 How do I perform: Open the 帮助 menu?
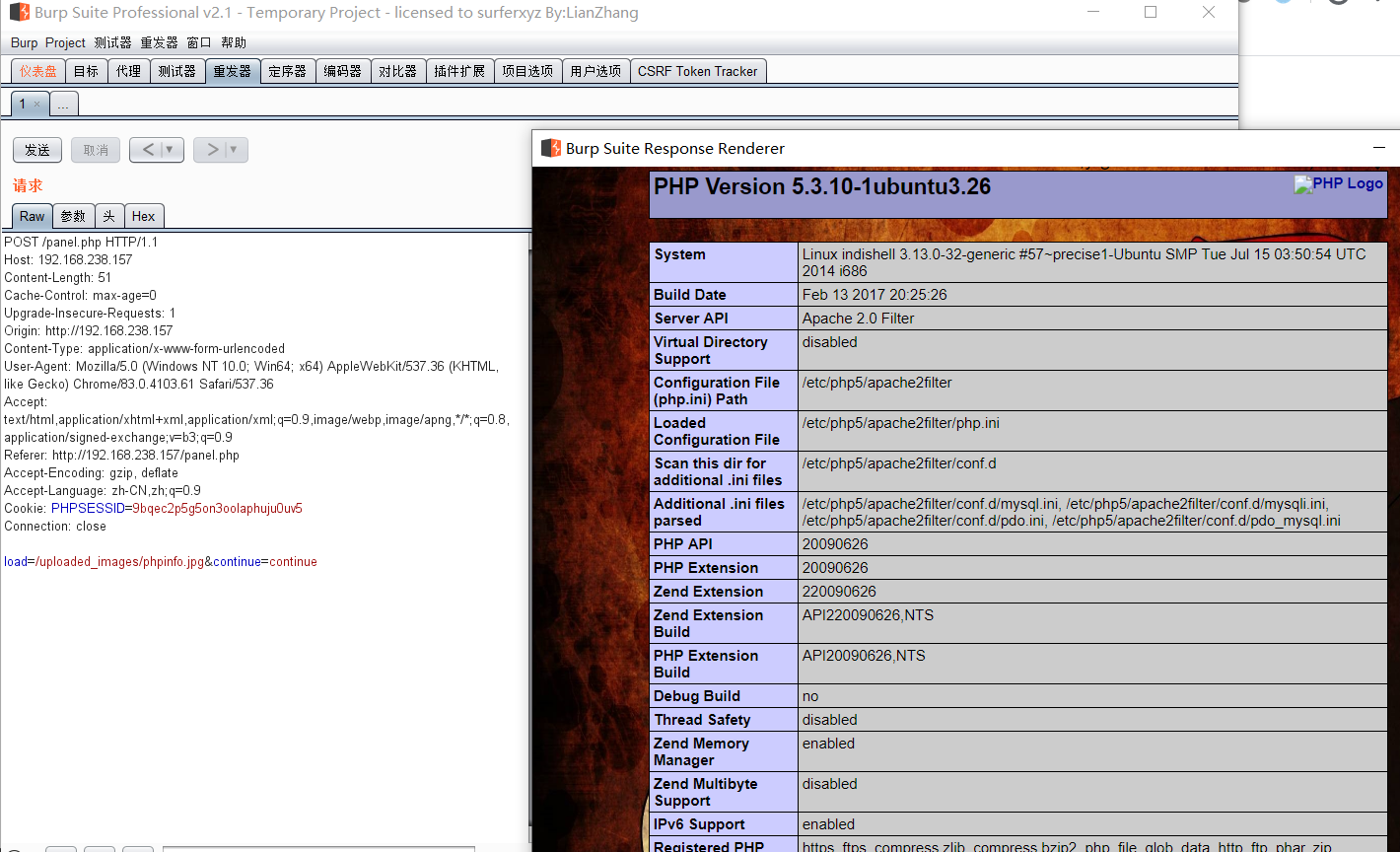click(234, 42)
